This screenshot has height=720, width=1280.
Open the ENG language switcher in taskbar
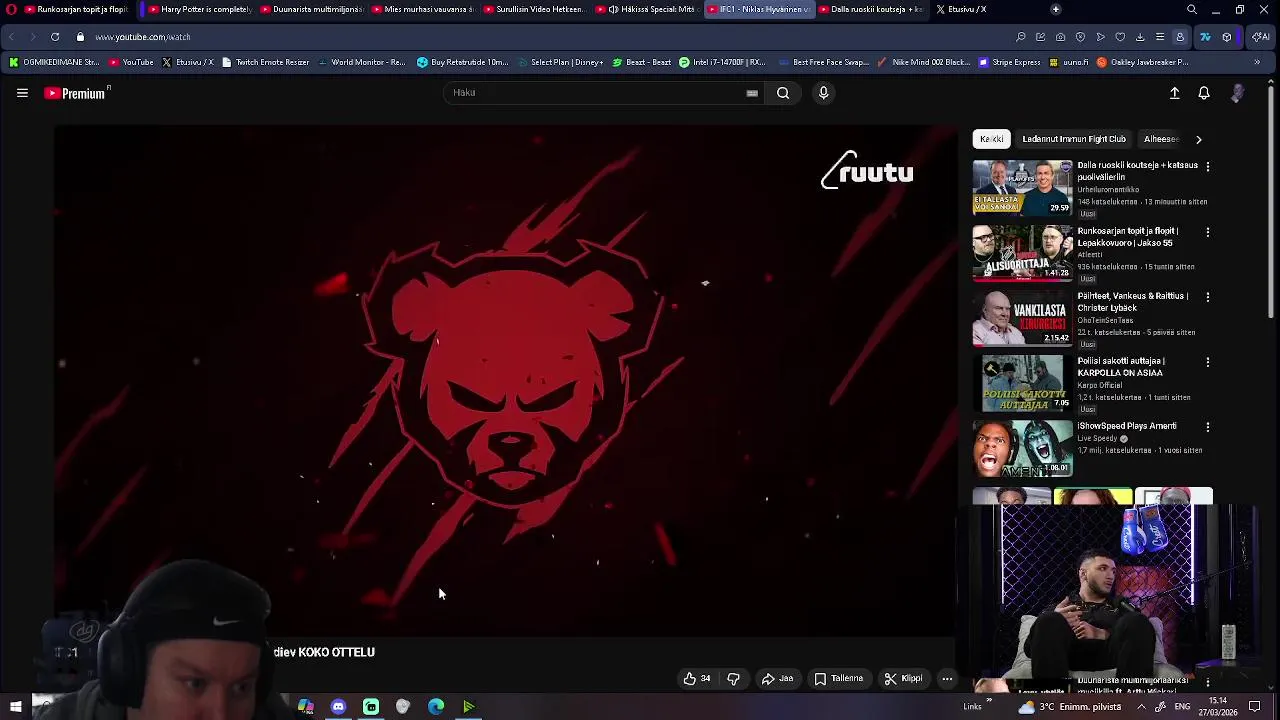coord(1182,707)
